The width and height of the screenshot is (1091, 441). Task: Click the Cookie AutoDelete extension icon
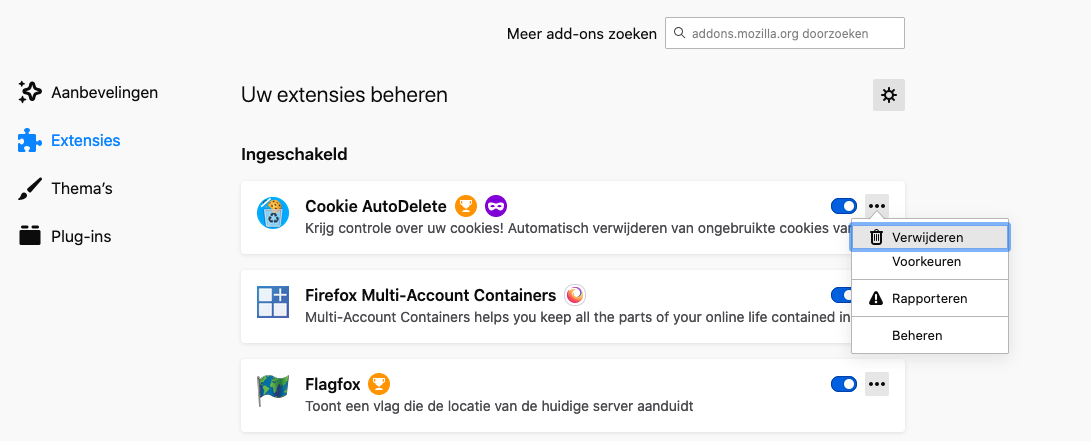click(272, 213)
